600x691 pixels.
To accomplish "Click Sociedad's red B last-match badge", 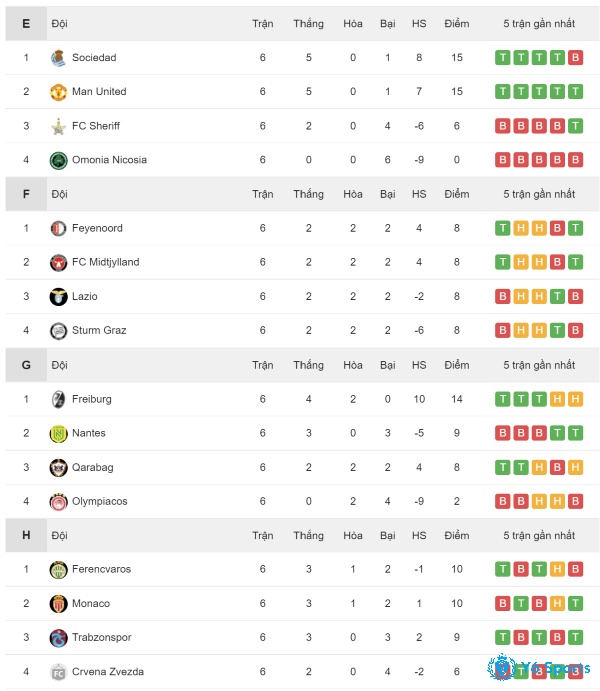I will point(575,58).
